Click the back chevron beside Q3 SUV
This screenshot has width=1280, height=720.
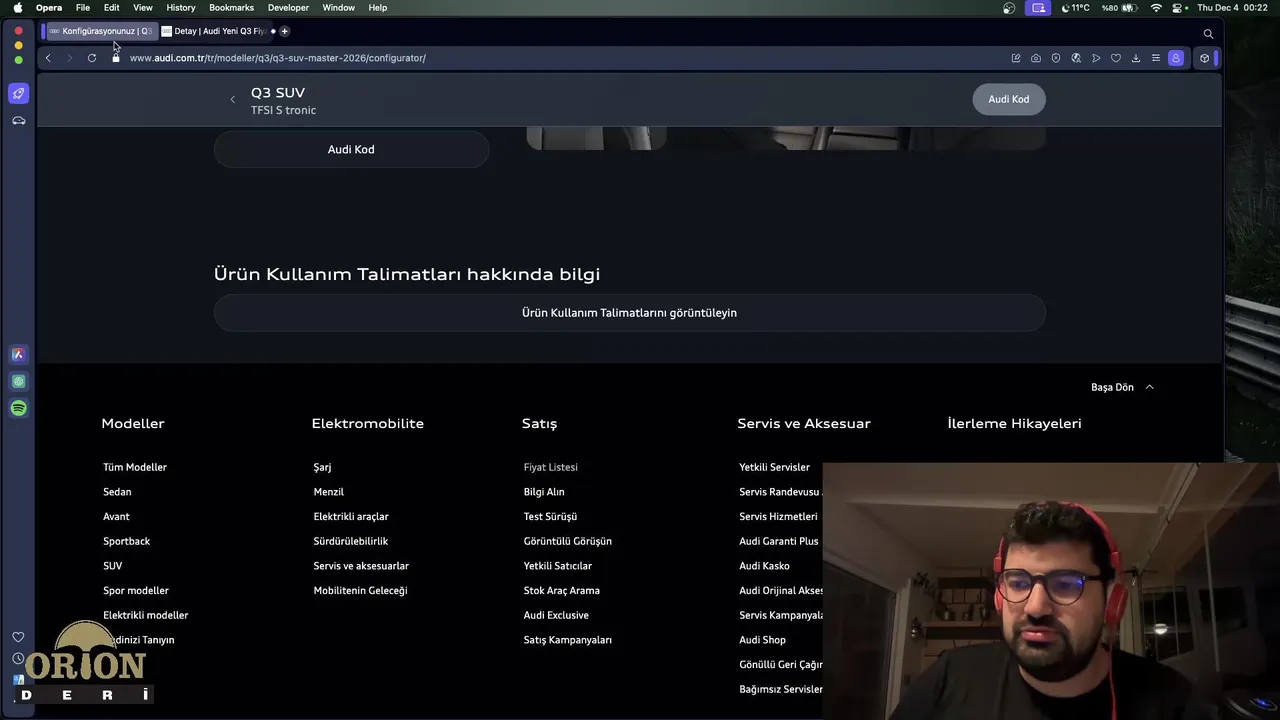pos(233,99)
